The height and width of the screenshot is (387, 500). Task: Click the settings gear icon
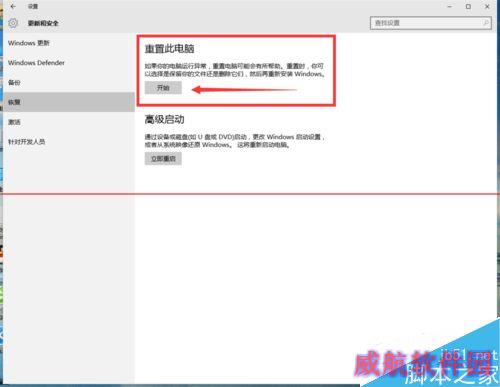pyautogui.click(x=13, y=23)
